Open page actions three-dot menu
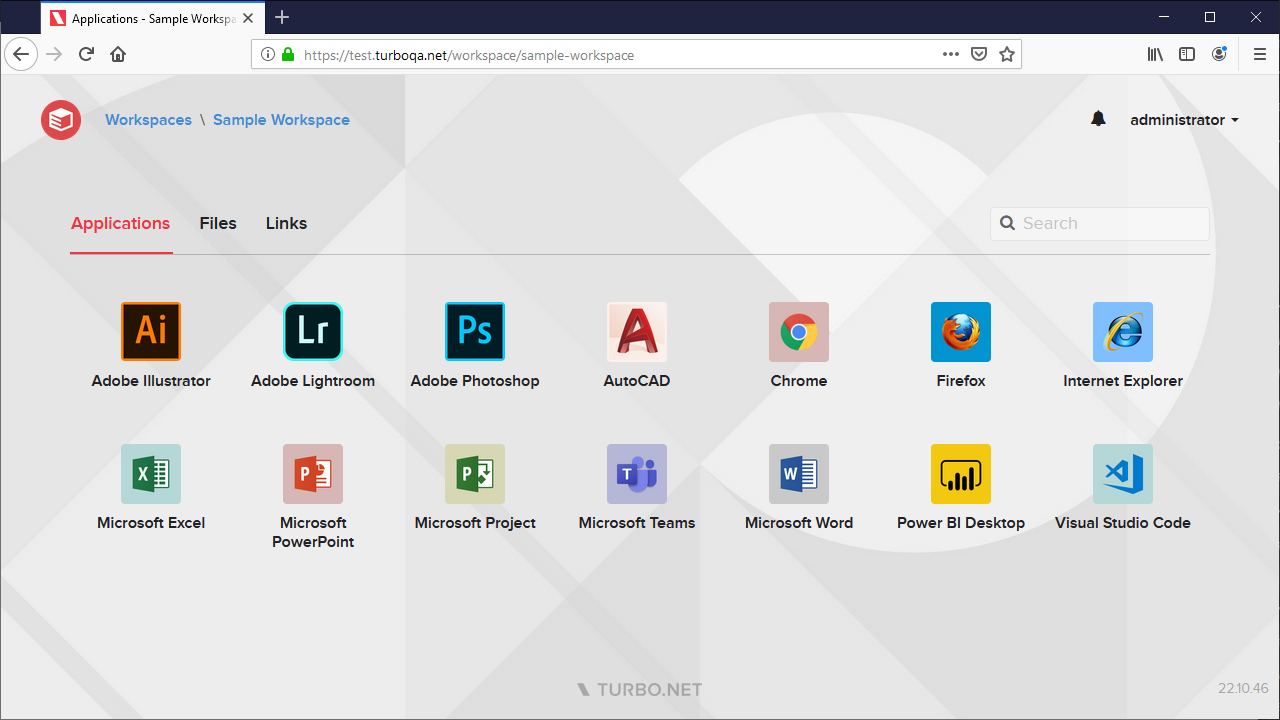The height and width of the screenshot is (720, 1280). [951, 55]
